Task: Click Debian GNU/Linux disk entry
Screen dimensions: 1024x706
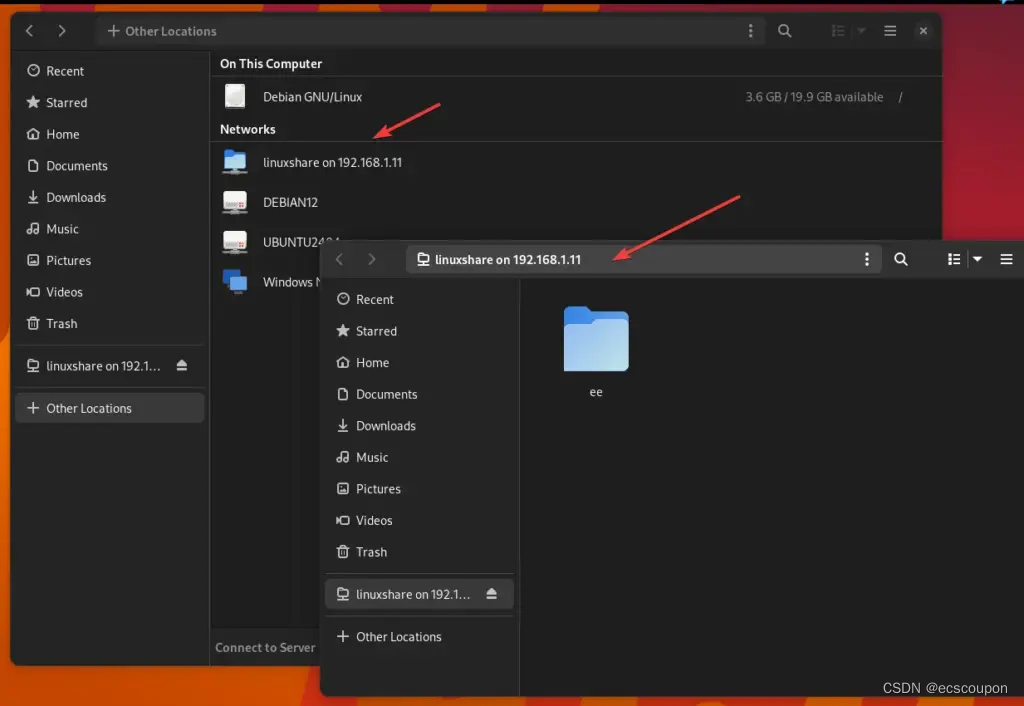Action: [x=312, y=97]
